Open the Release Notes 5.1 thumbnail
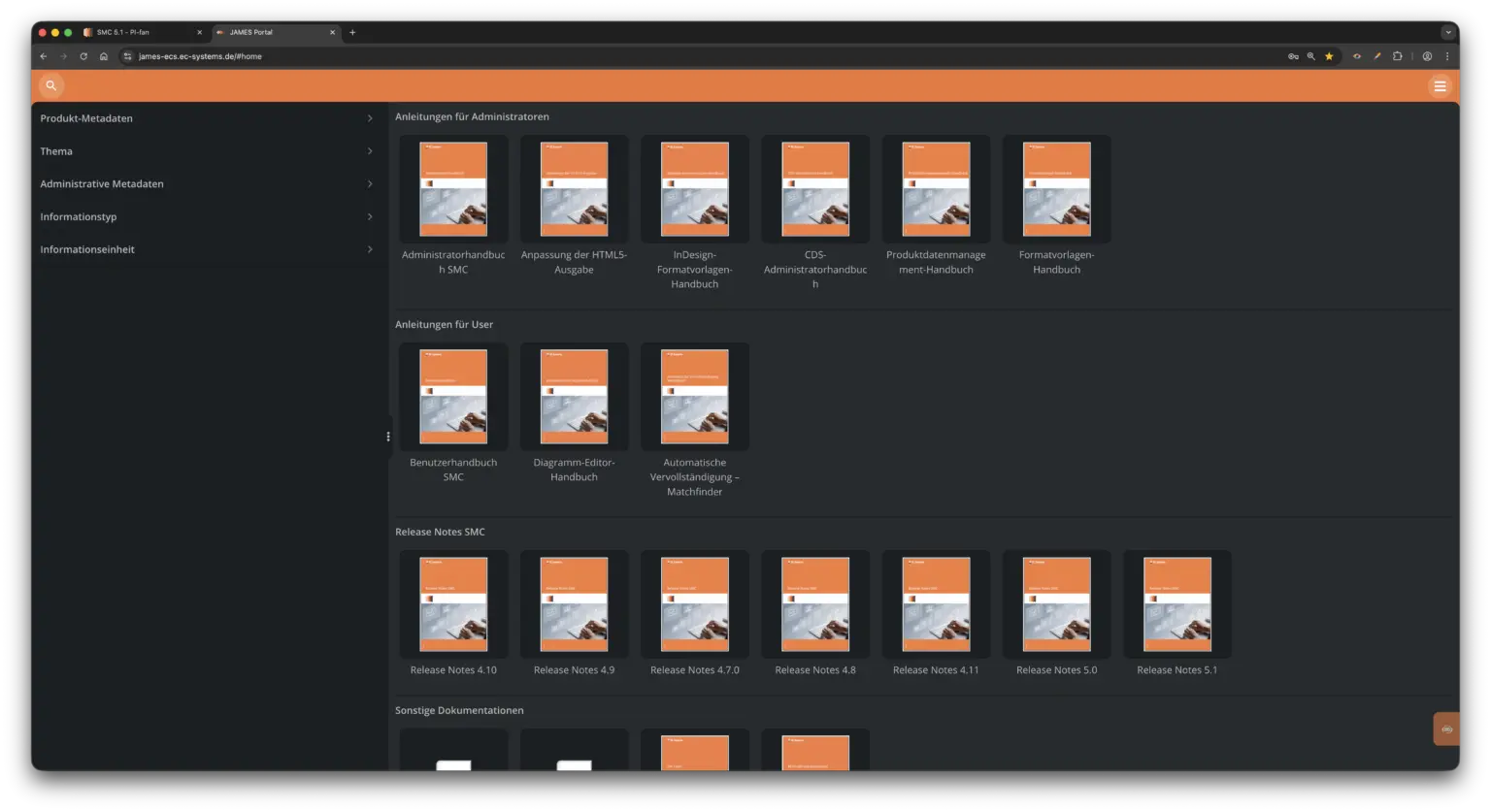Viewport: 1491px width, 812px height. [x=1176, y=604]
